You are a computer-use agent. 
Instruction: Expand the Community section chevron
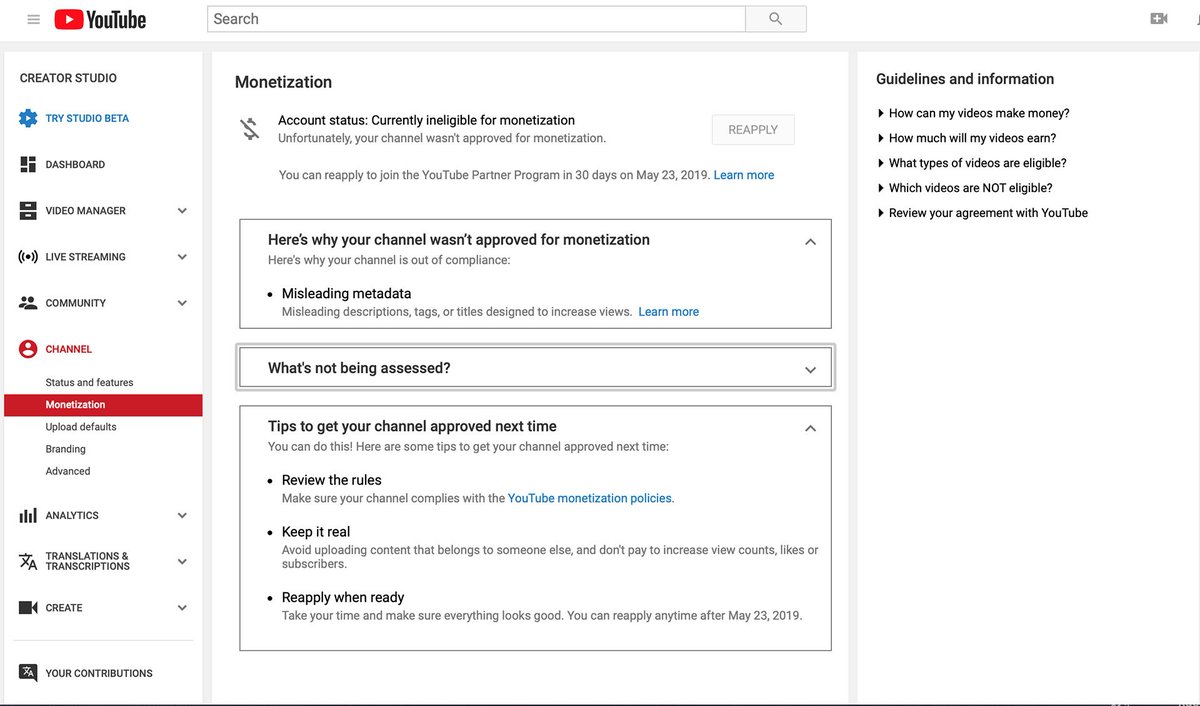(x=182, y=303)
